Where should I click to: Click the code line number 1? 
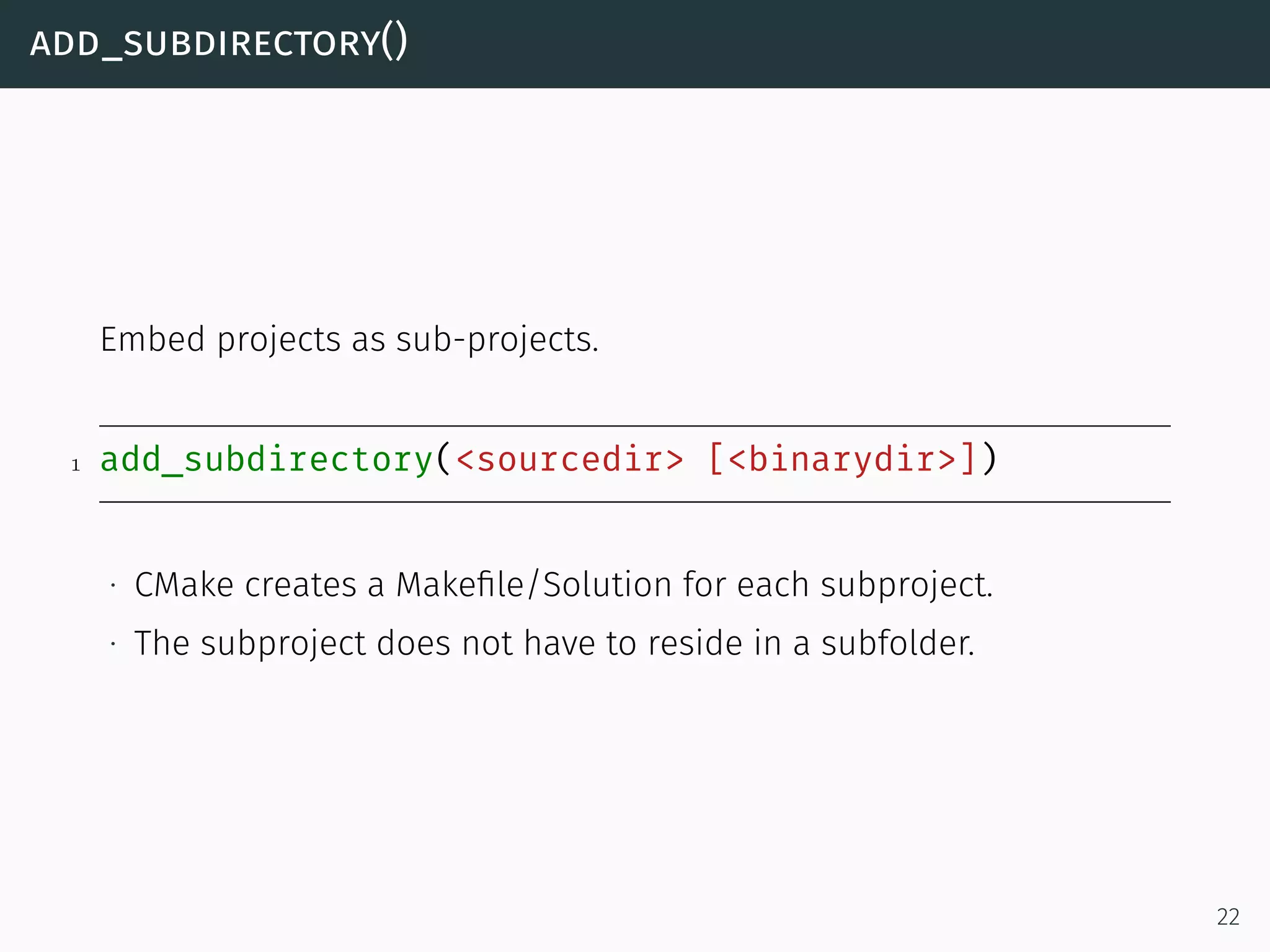coord(76,465)
